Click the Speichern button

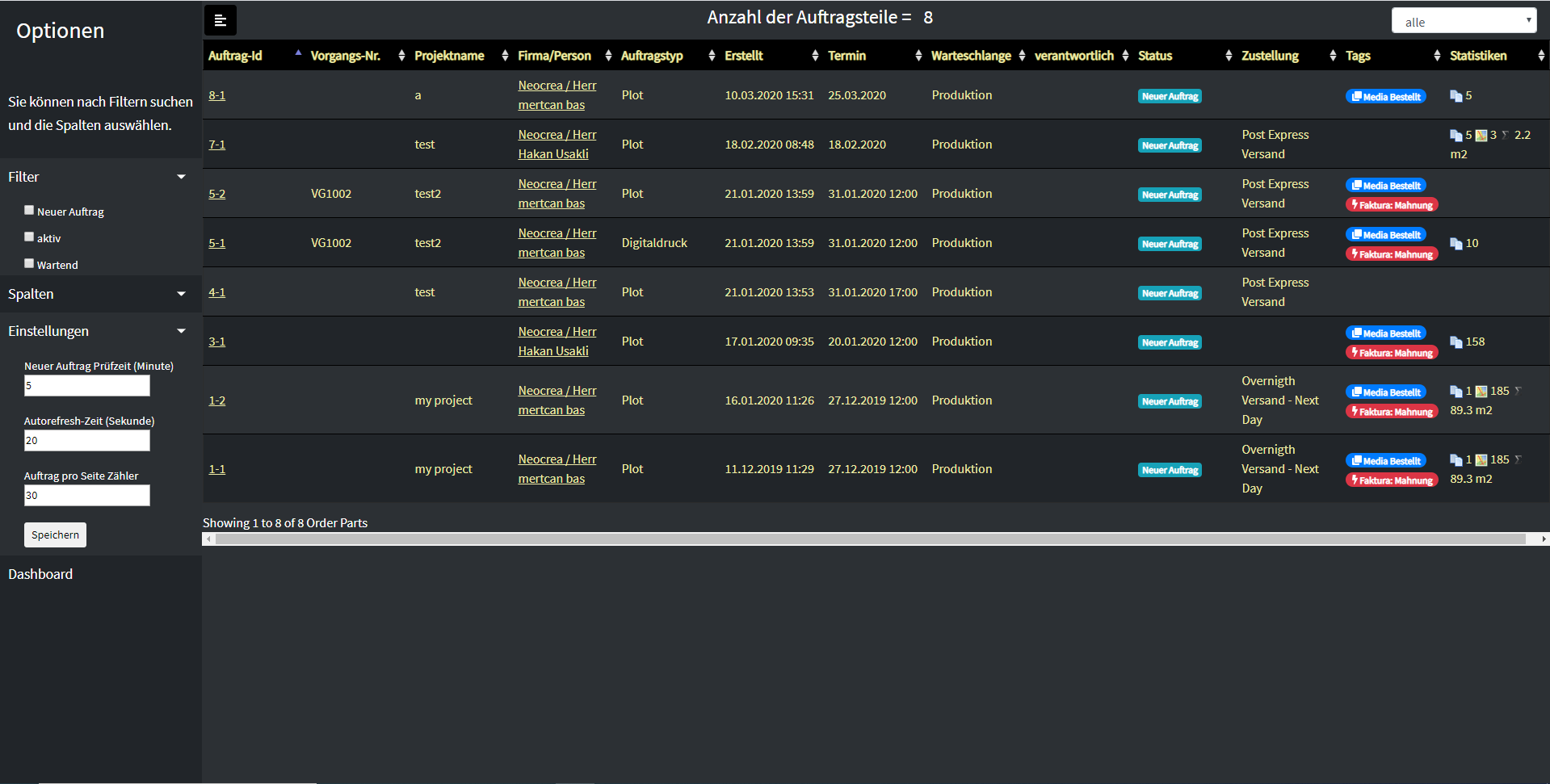[x=55, y=535]
